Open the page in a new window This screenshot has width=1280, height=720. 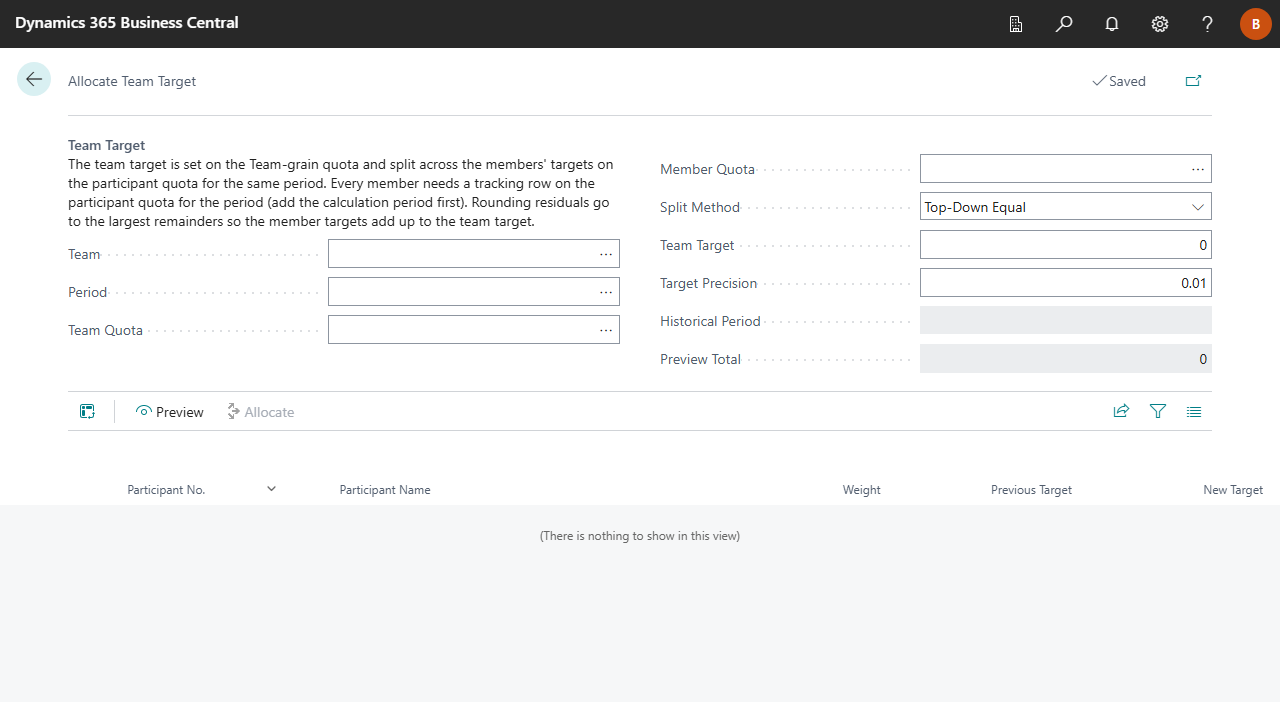click(x=1193, y=81)
